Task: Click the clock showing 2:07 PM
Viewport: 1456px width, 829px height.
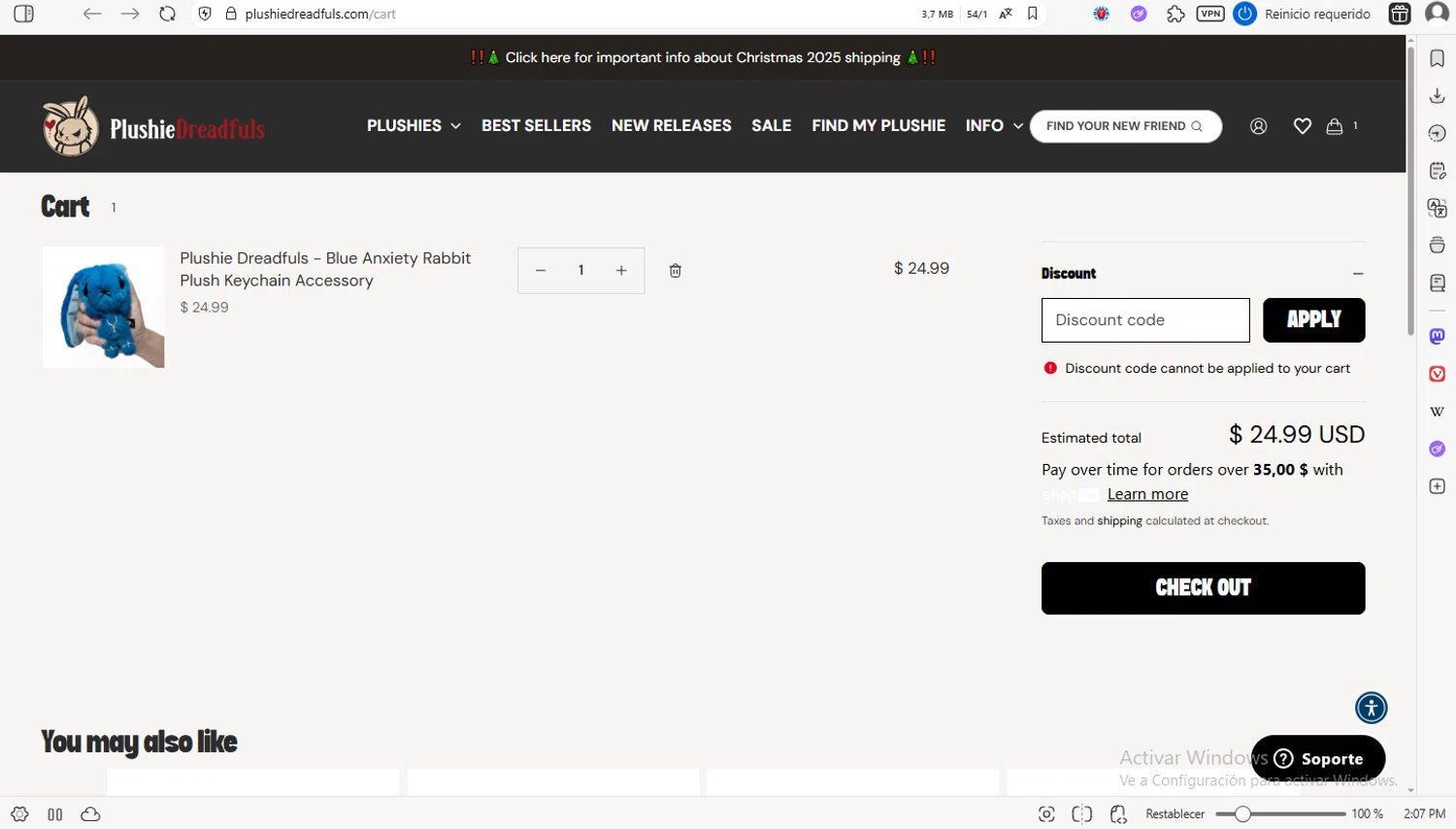Action: pyautogui.click(x=1424, y=814)
